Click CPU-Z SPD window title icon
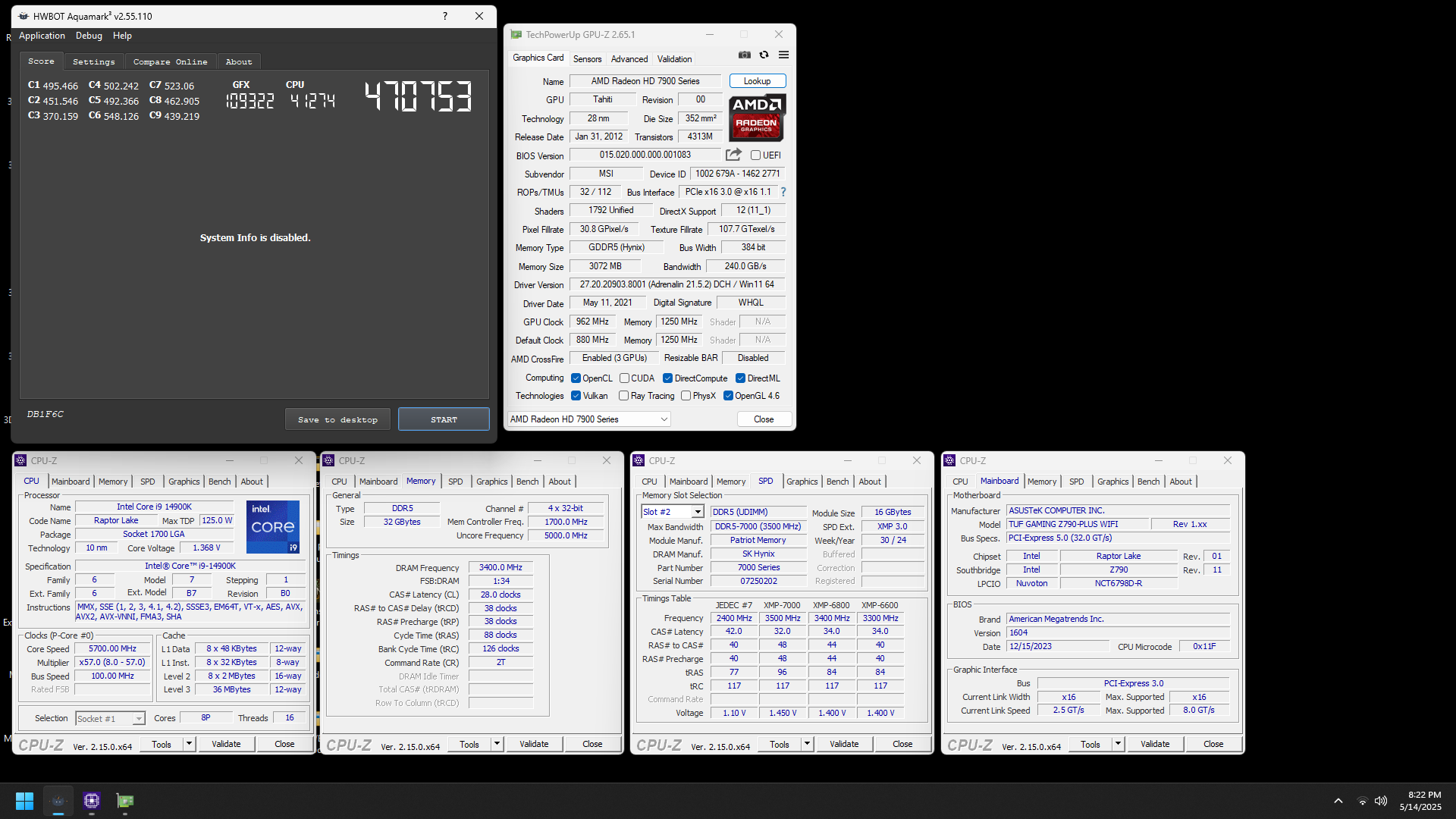This screenshot has width=1456, height=819. [x=639, y=460]
